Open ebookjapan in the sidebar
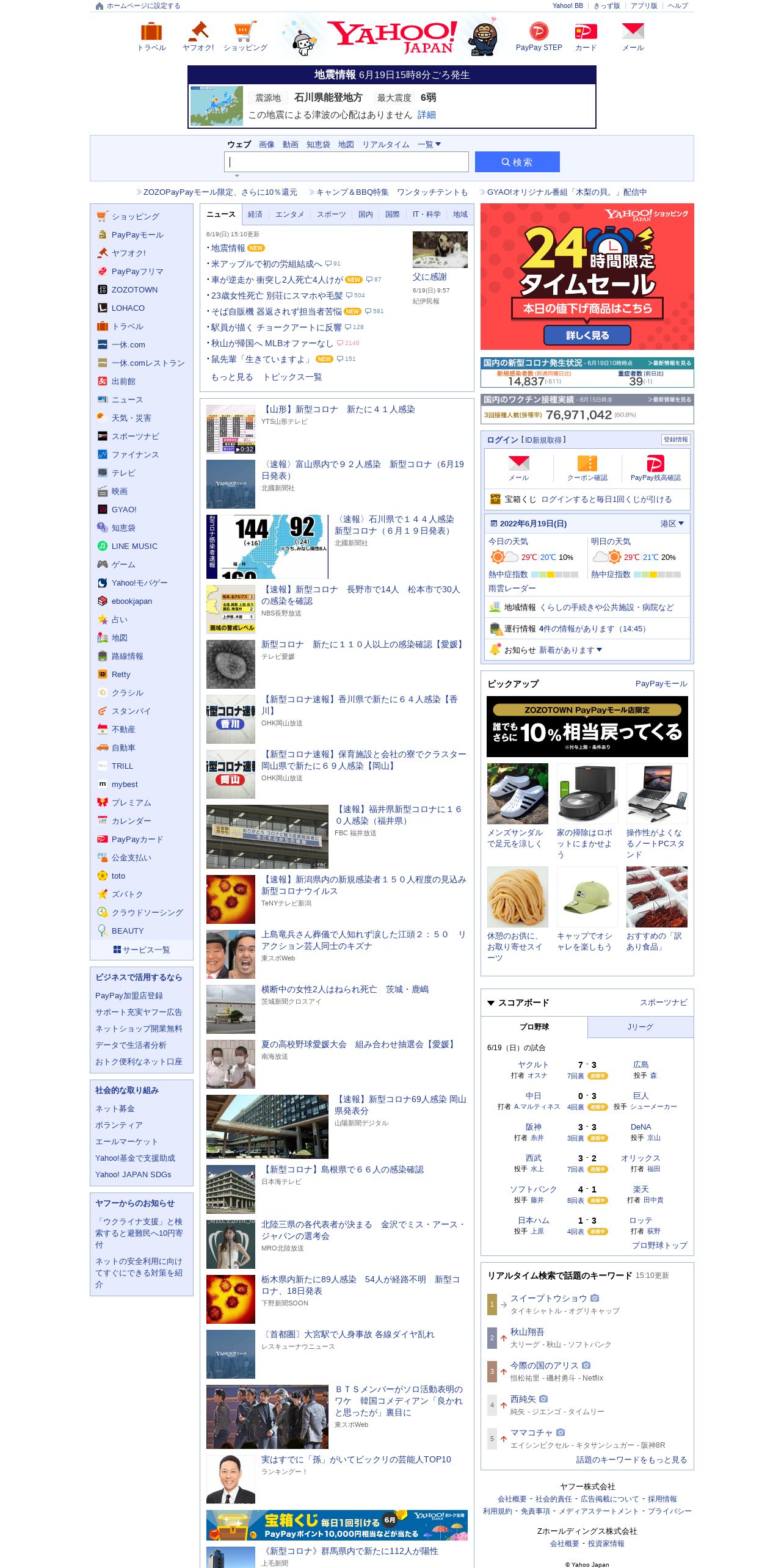The image size is (784, 1568). coord(131,601)
